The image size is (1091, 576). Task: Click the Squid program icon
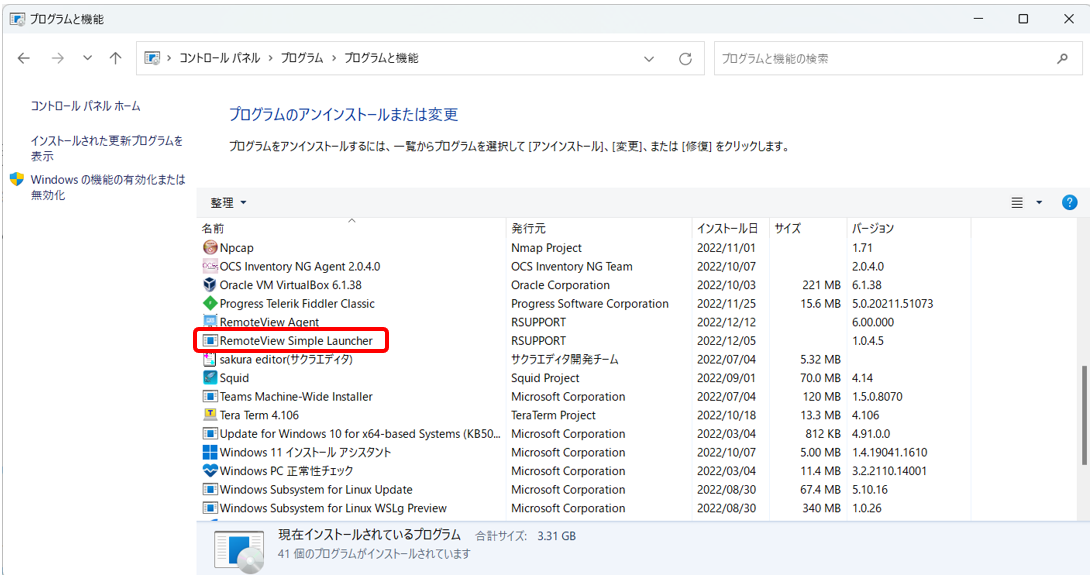click(x=209, y=378)
